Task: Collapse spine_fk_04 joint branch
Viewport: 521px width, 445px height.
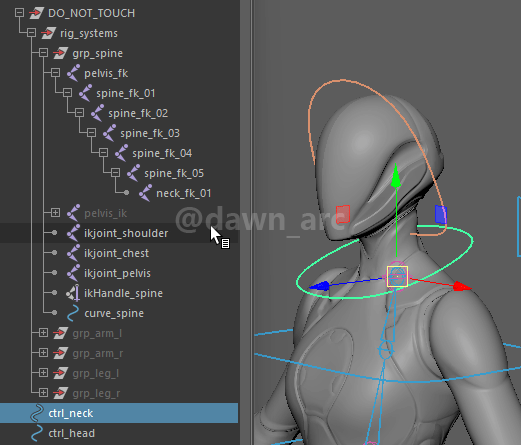Action: pos(103,153)
